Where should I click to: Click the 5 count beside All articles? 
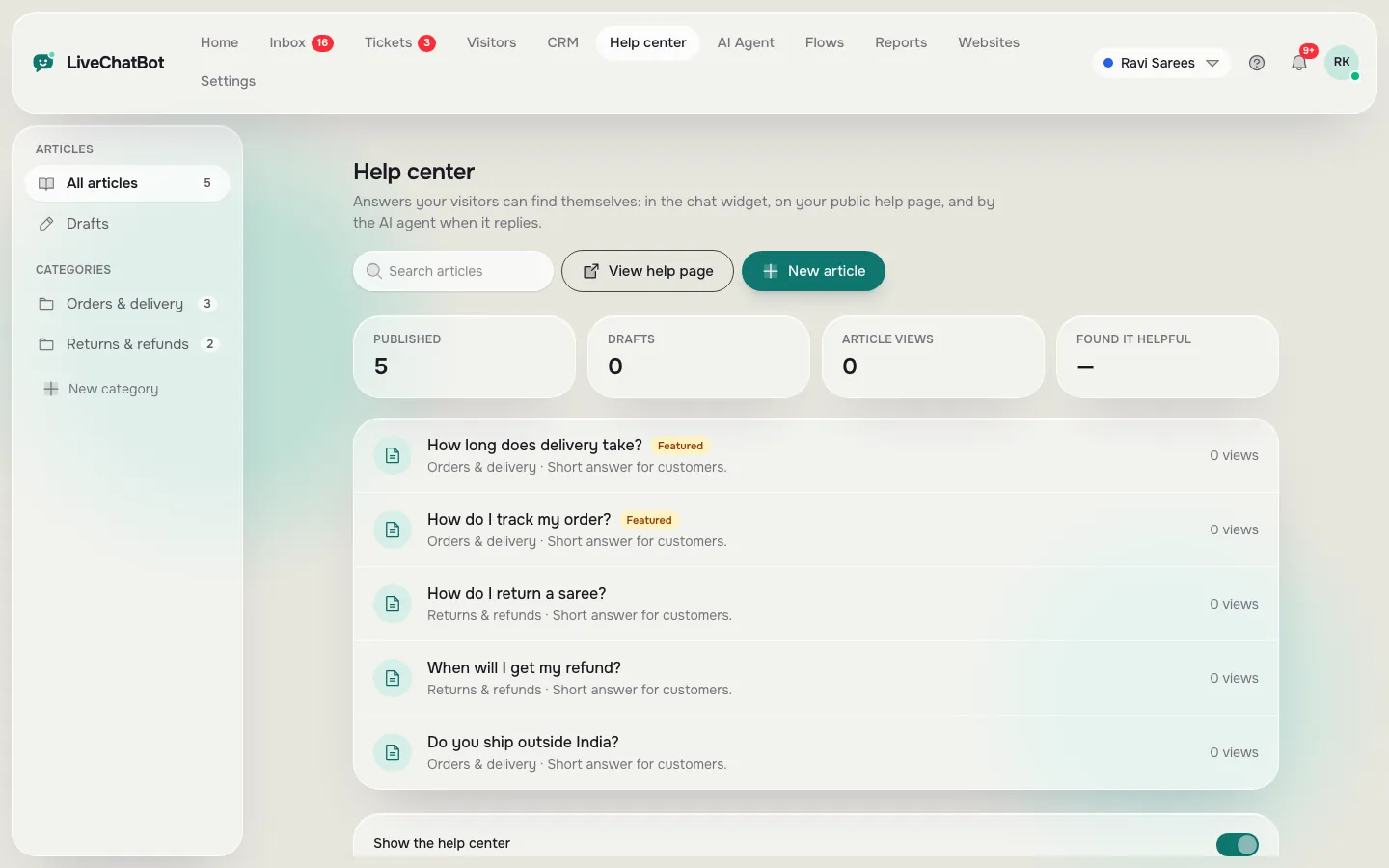tap(207, 183)
